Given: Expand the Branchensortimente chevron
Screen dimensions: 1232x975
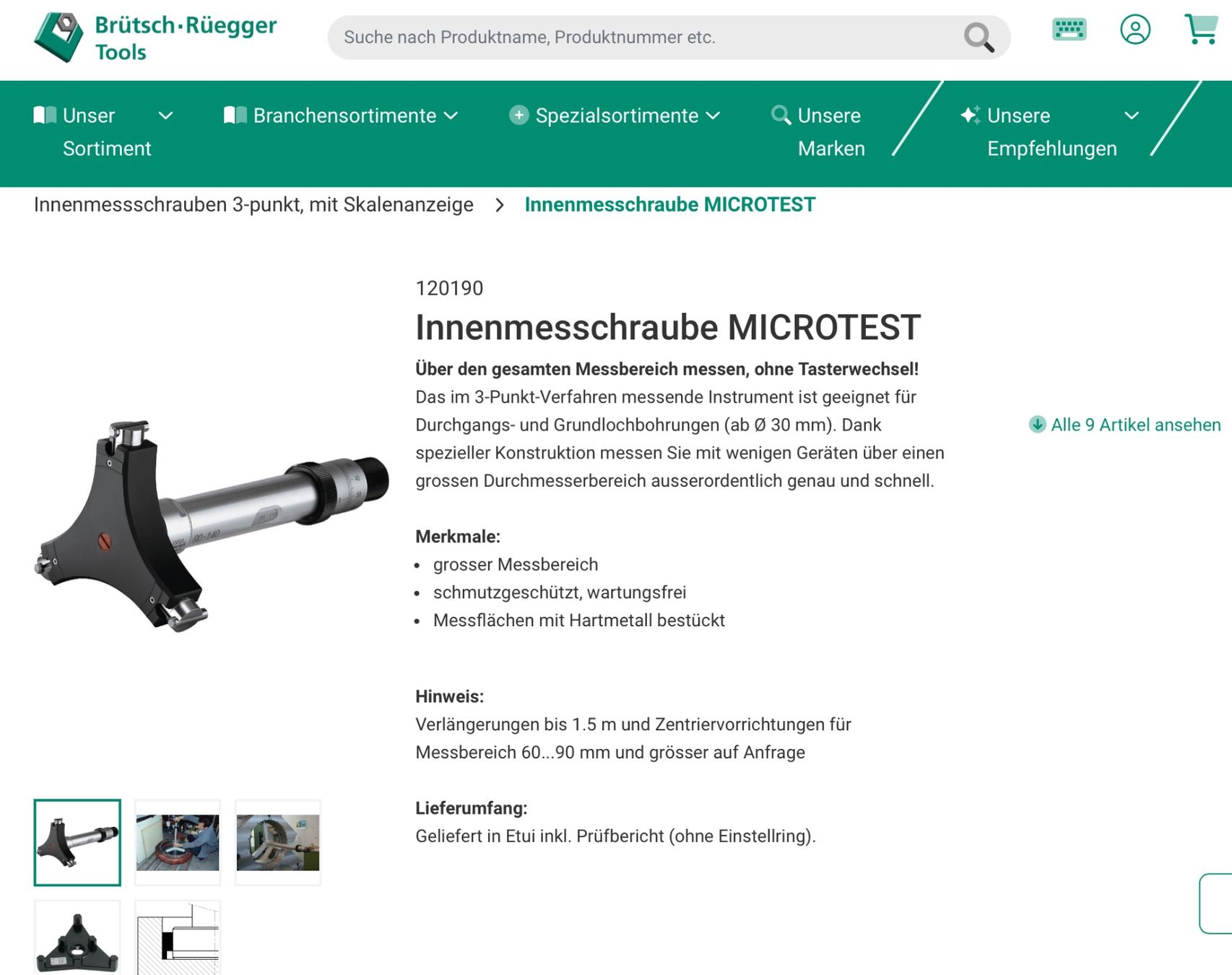Looking at the screenshot, I should click(451, 116).
